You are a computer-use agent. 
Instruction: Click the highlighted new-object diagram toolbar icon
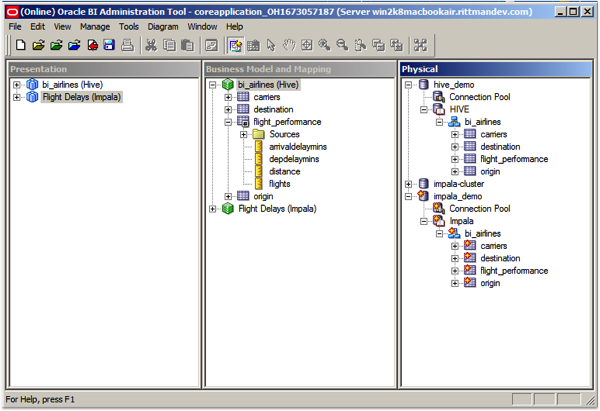[235, 46]
